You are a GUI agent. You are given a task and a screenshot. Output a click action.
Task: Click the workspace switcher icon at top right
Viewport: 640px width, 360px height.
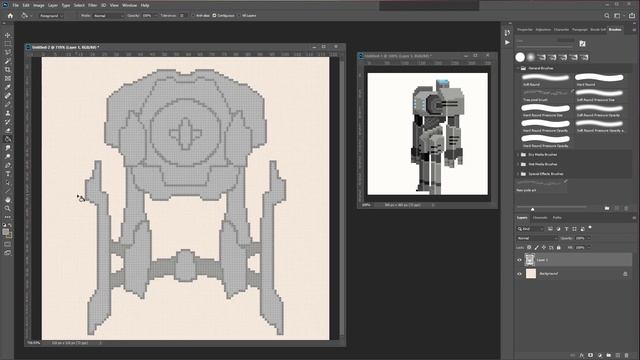coord(617,16)
